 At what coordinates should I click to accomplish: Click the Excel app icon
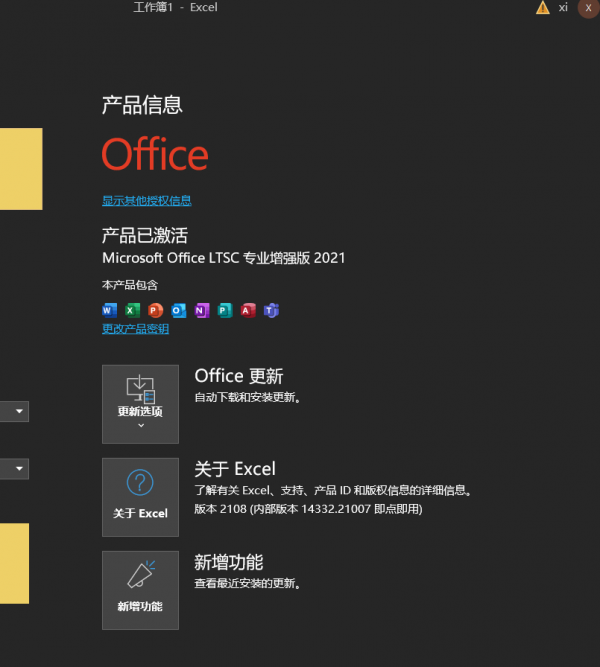(133, 311)
